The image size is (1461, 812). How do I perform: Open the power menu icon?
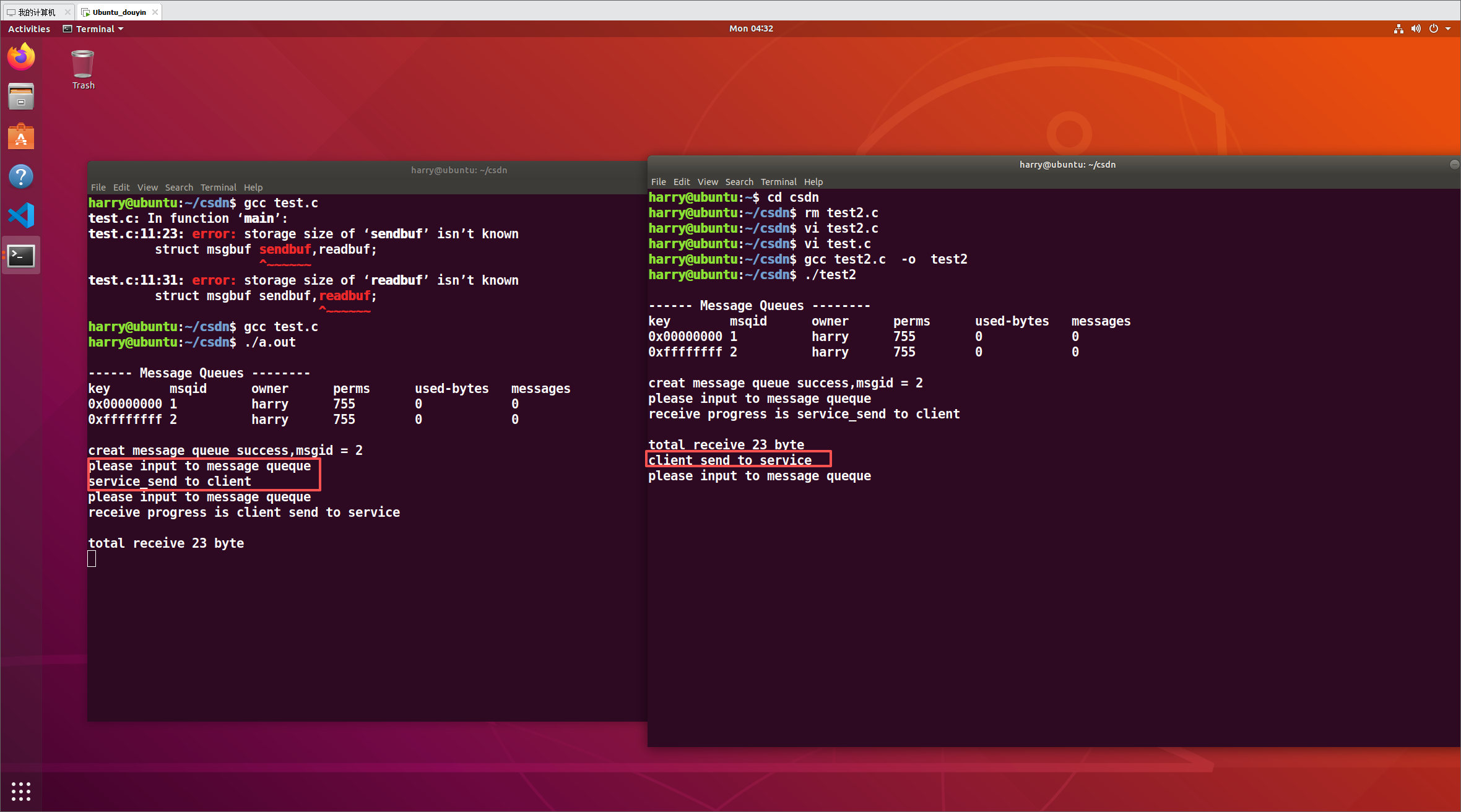point(1434,28)
